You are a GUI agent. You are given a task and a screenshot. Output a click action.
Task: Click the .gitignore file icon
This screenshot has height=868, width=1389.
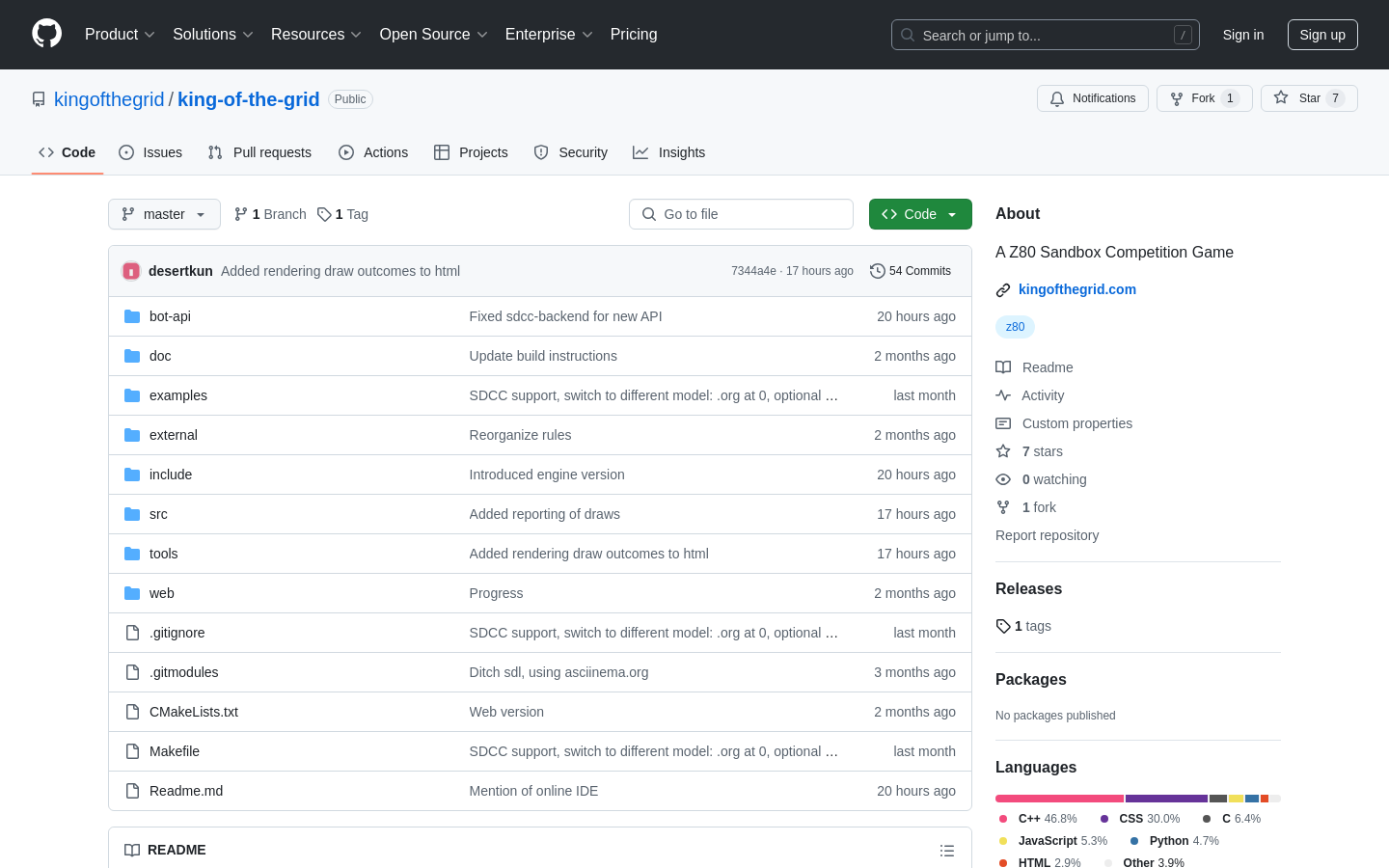tap(132, 633)
